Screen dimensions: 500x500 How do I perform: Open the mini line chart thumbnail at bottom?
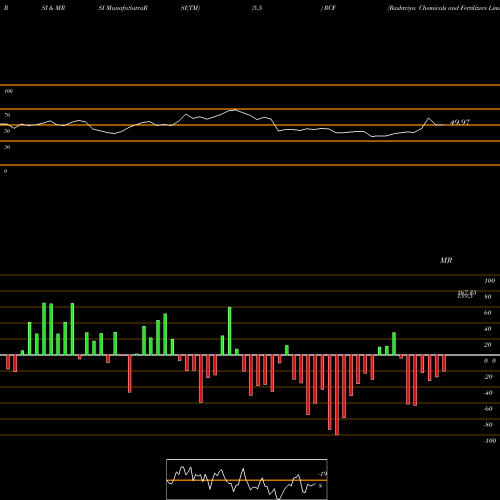[247, 479]
